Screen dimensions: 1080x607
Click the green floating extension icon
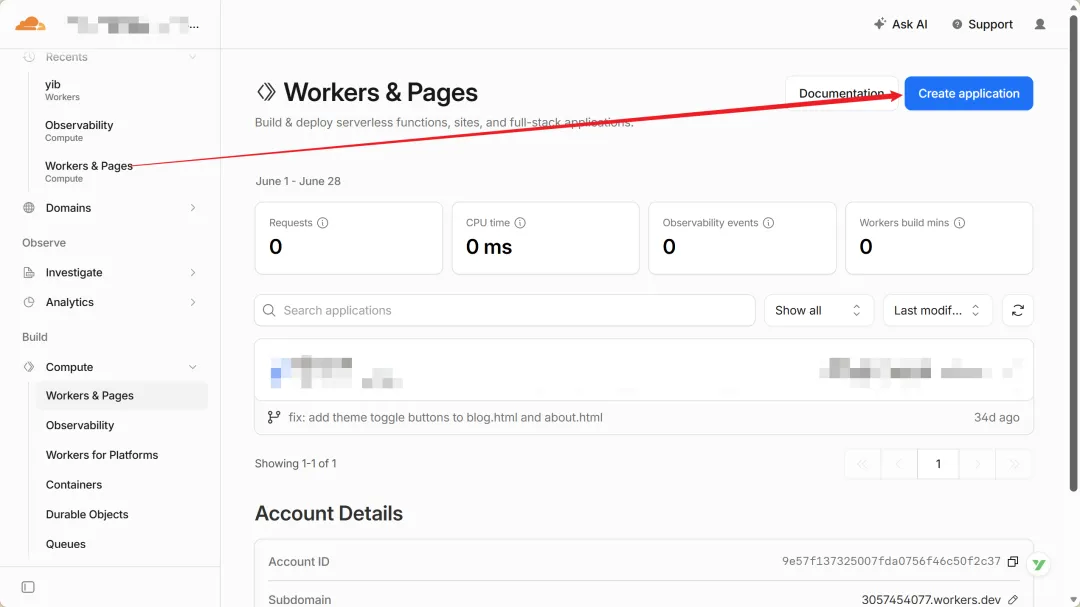[x=1039, y=565]
